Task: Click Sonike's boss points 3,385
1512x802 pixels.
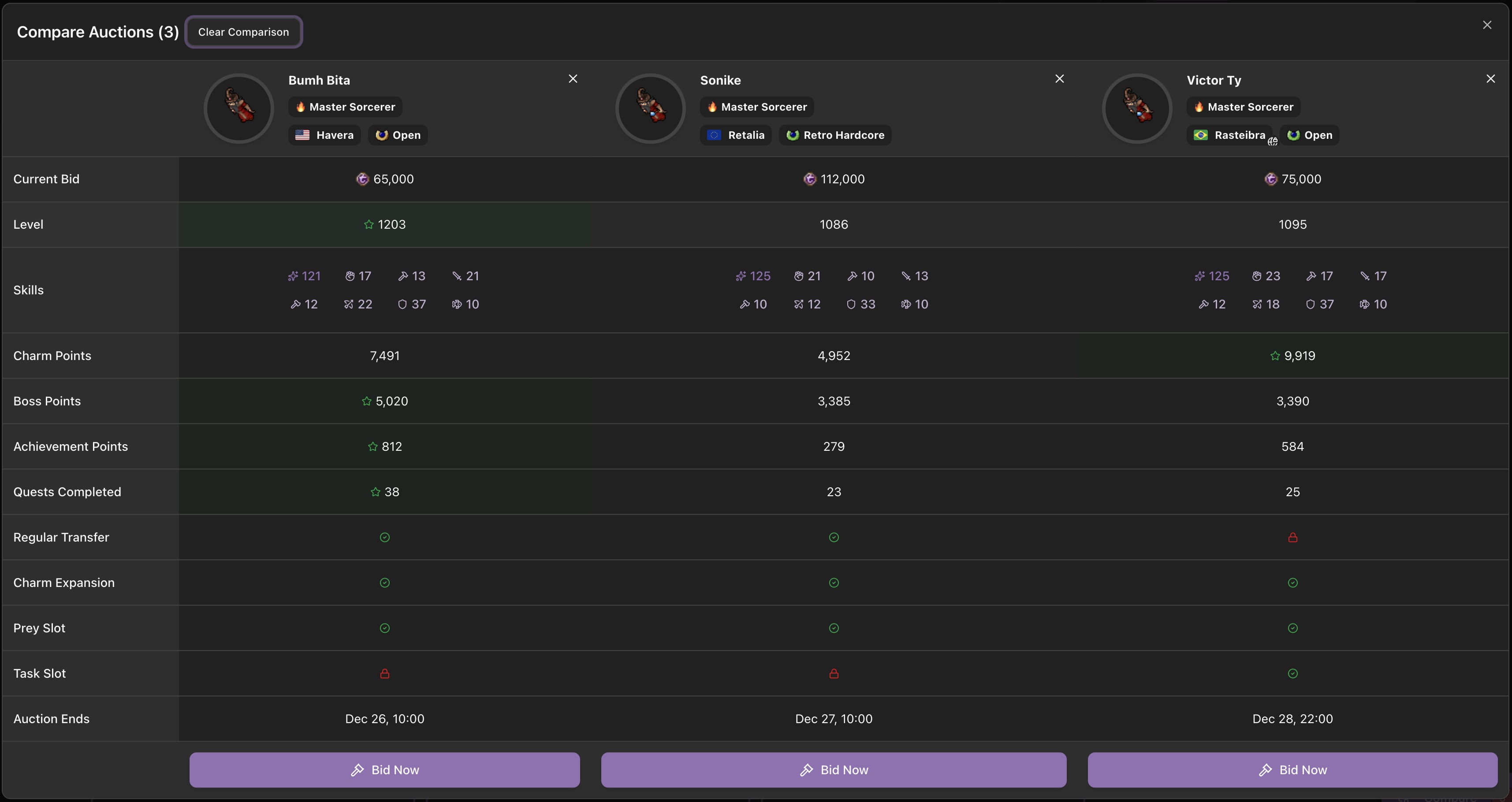Action: click(834, 401)
